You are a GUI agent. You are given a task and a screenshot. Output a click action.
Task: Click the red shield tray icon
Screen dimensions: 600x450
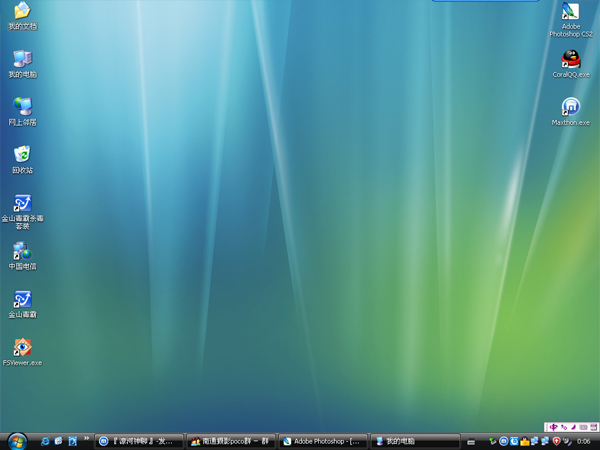557,441
